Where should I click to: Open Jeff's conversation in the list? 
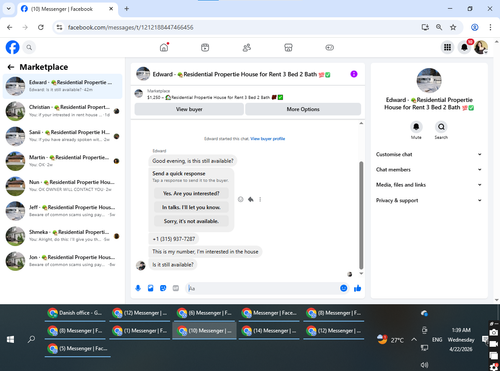point(63,211)
